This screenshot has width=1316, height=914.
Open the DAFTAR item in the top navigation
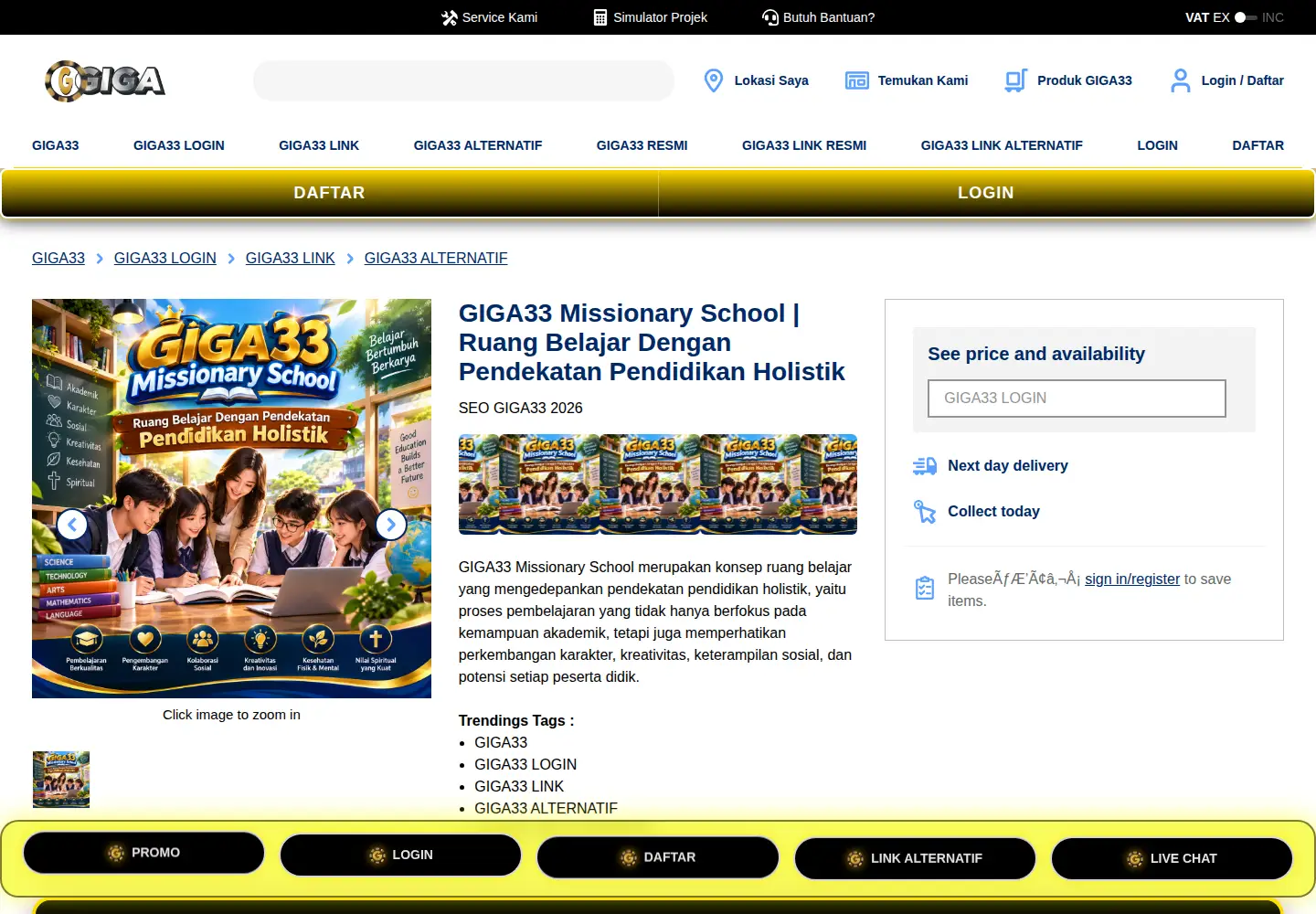(1258, 145)
